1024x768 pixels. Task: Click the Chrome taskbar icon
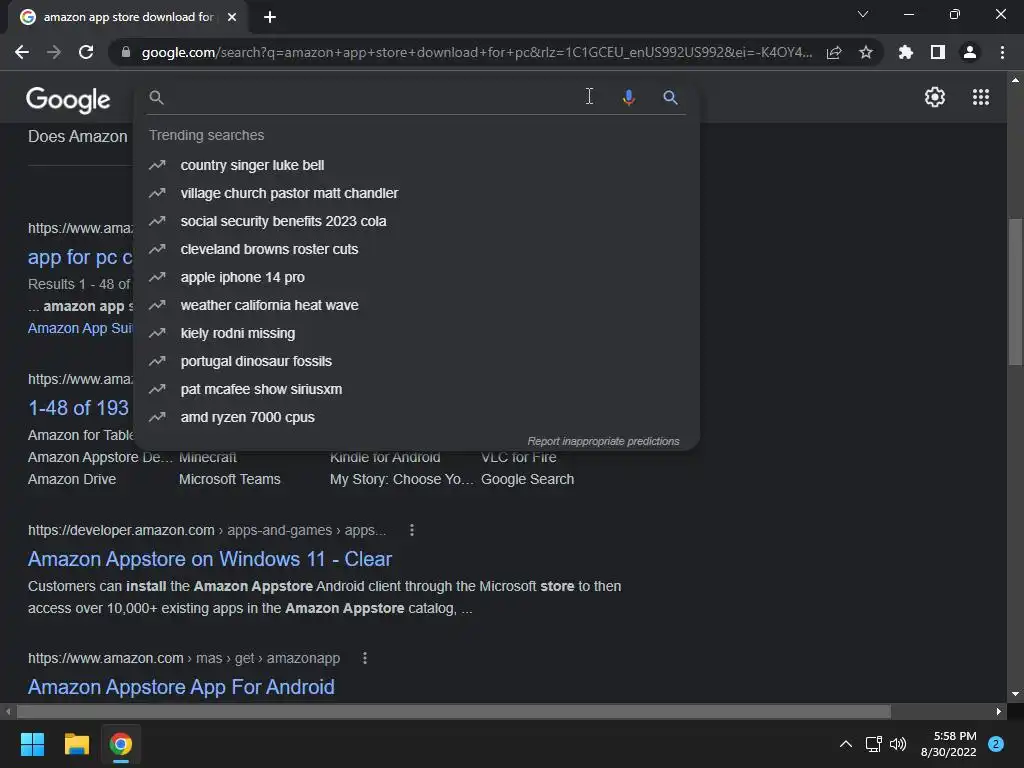121,744
